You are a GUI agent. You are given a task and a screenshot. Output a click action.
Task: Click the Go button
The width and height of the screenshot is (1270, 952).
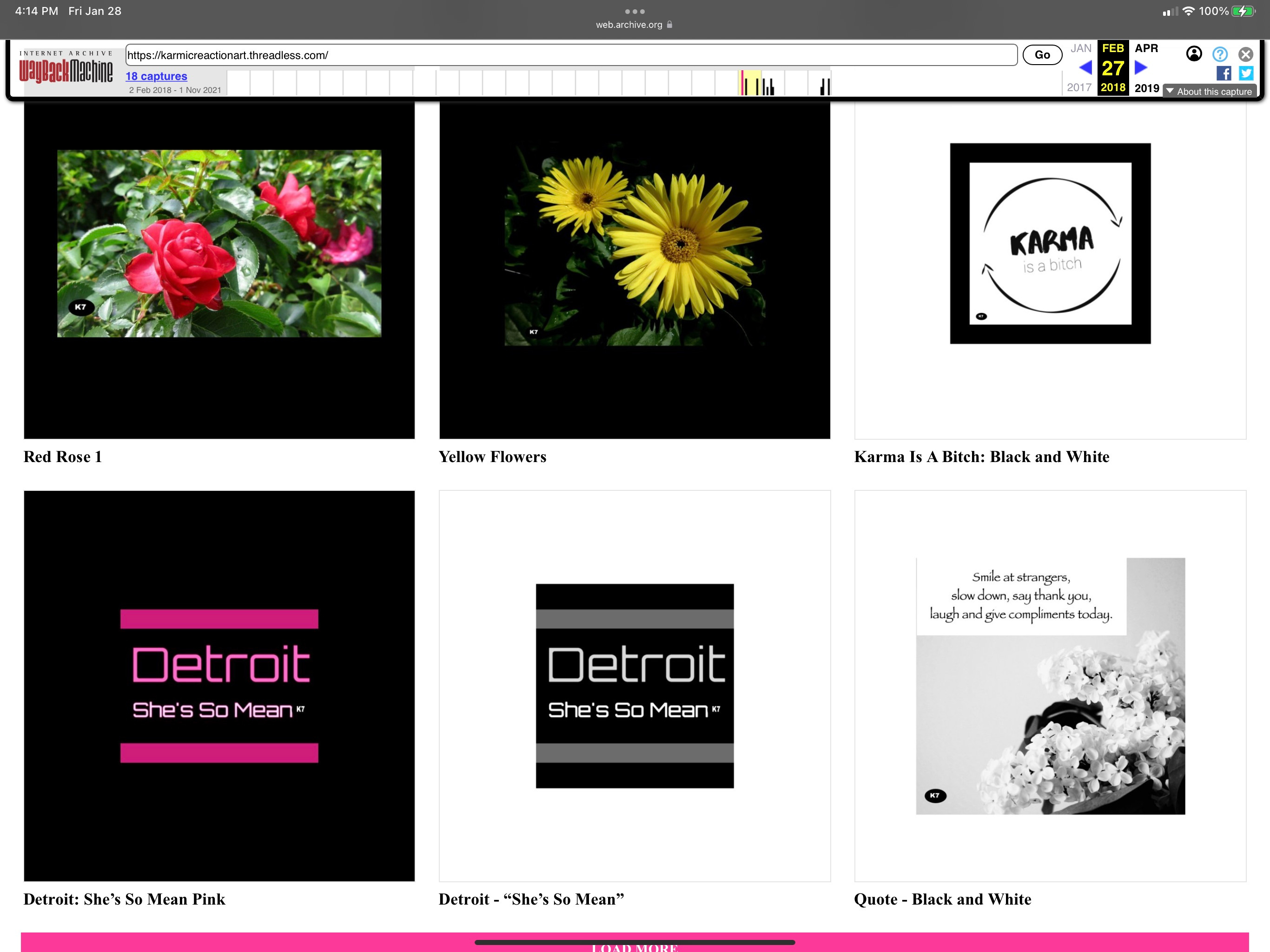[x=1042, y=55]
